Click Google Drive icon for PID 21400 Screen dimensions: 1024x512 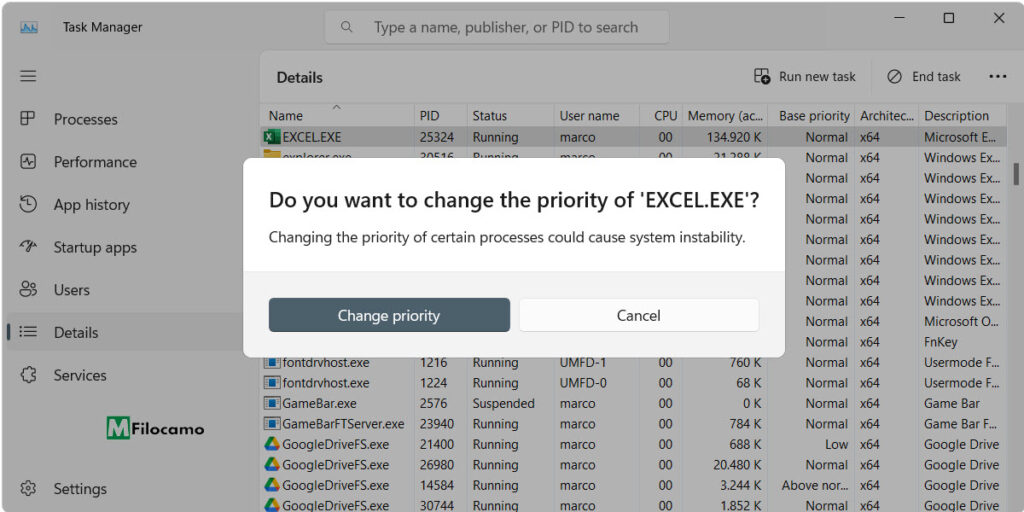pyautogui.click(x=272, y=444)
